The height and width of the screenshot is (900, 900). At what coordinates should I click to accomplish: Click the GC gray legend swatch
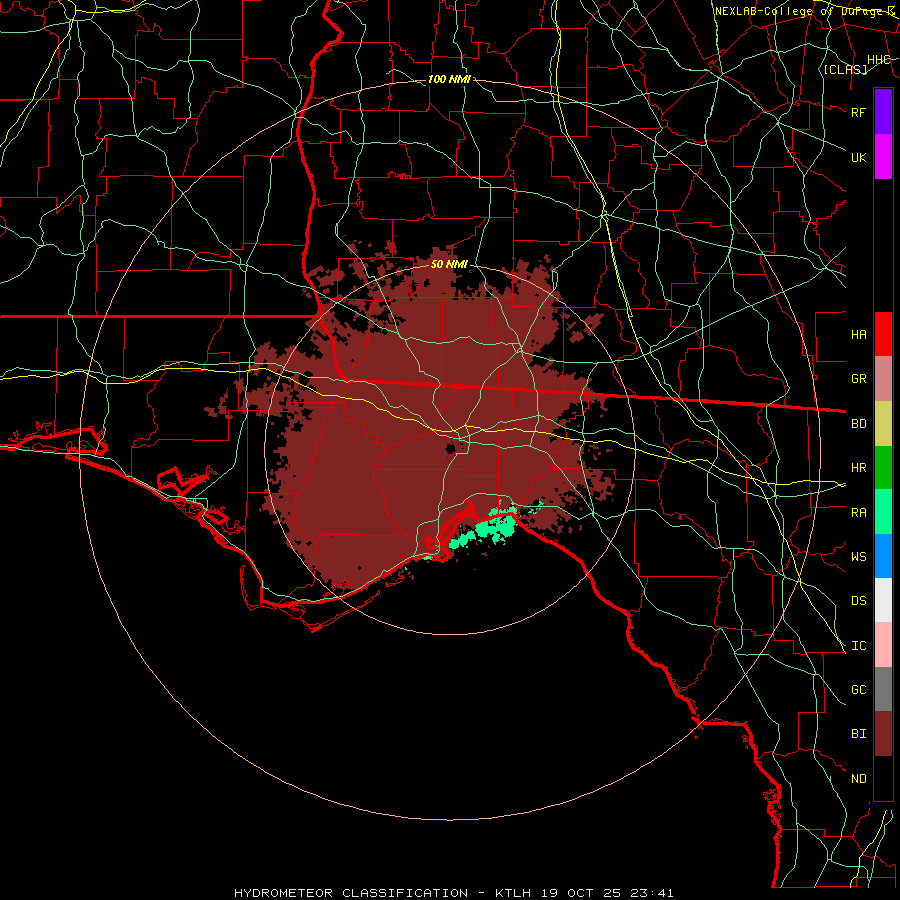click(x=883, y=689)
